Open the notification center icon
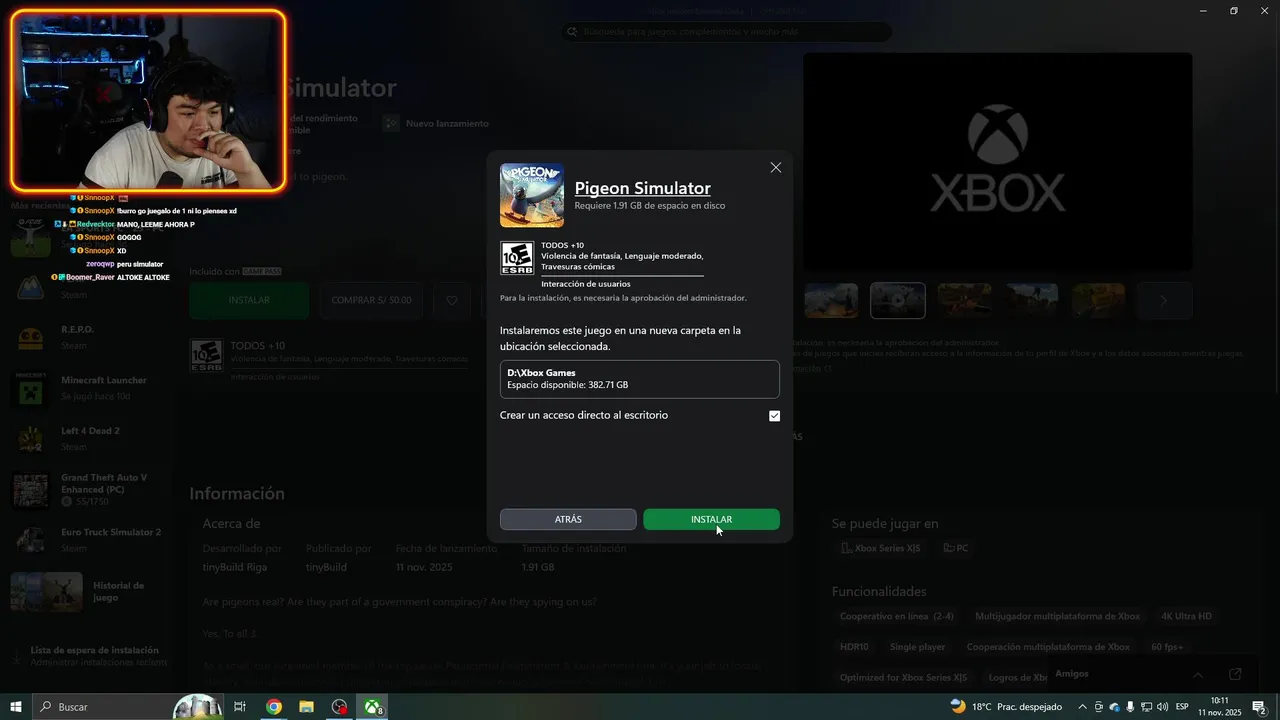This screenshot has width=1280, height=720. pyautogui.click(x=1260, y=707)
